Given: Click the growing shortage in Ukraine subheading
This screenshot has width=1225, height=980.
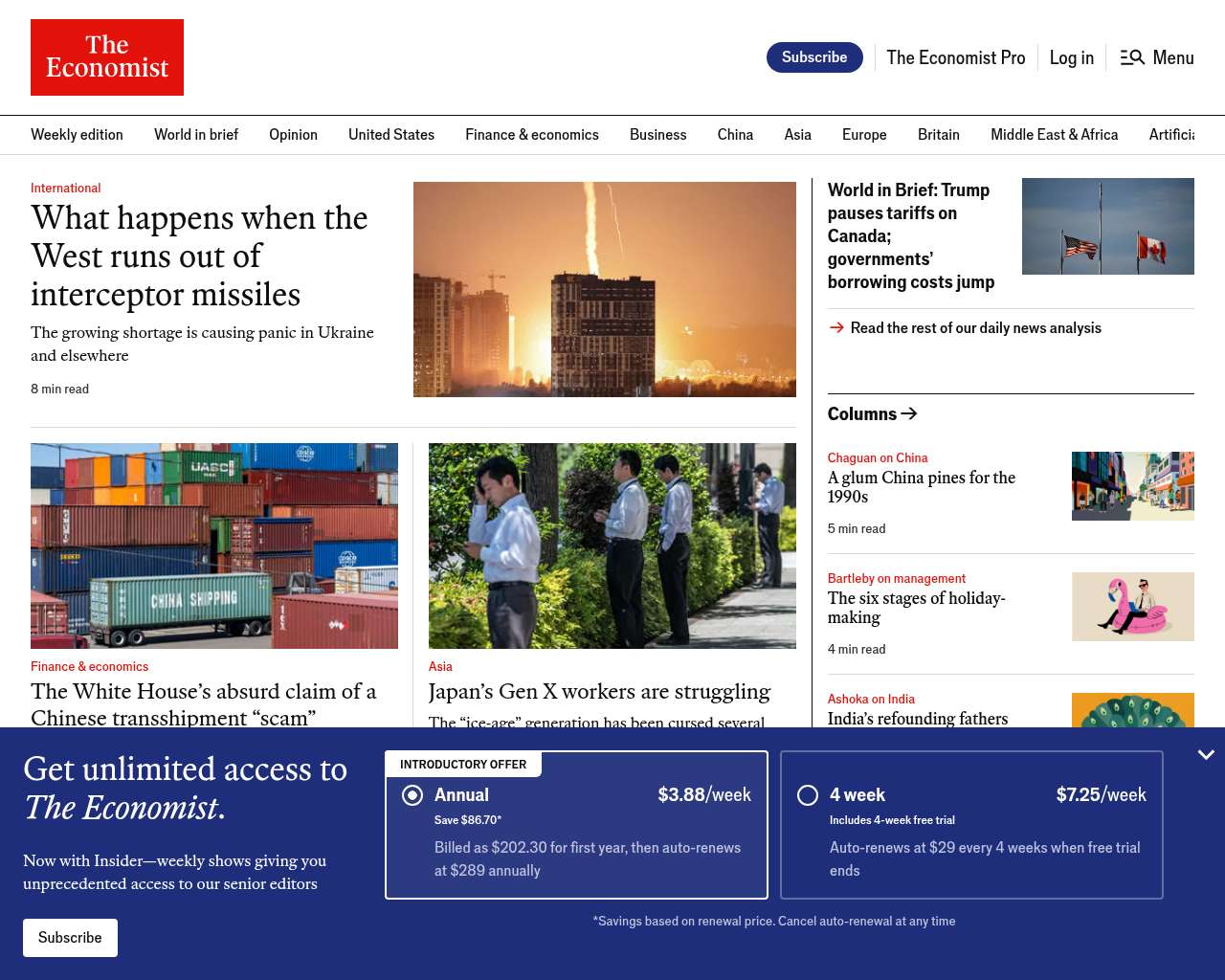Looking at the screenshot, I should pos(202,344).
